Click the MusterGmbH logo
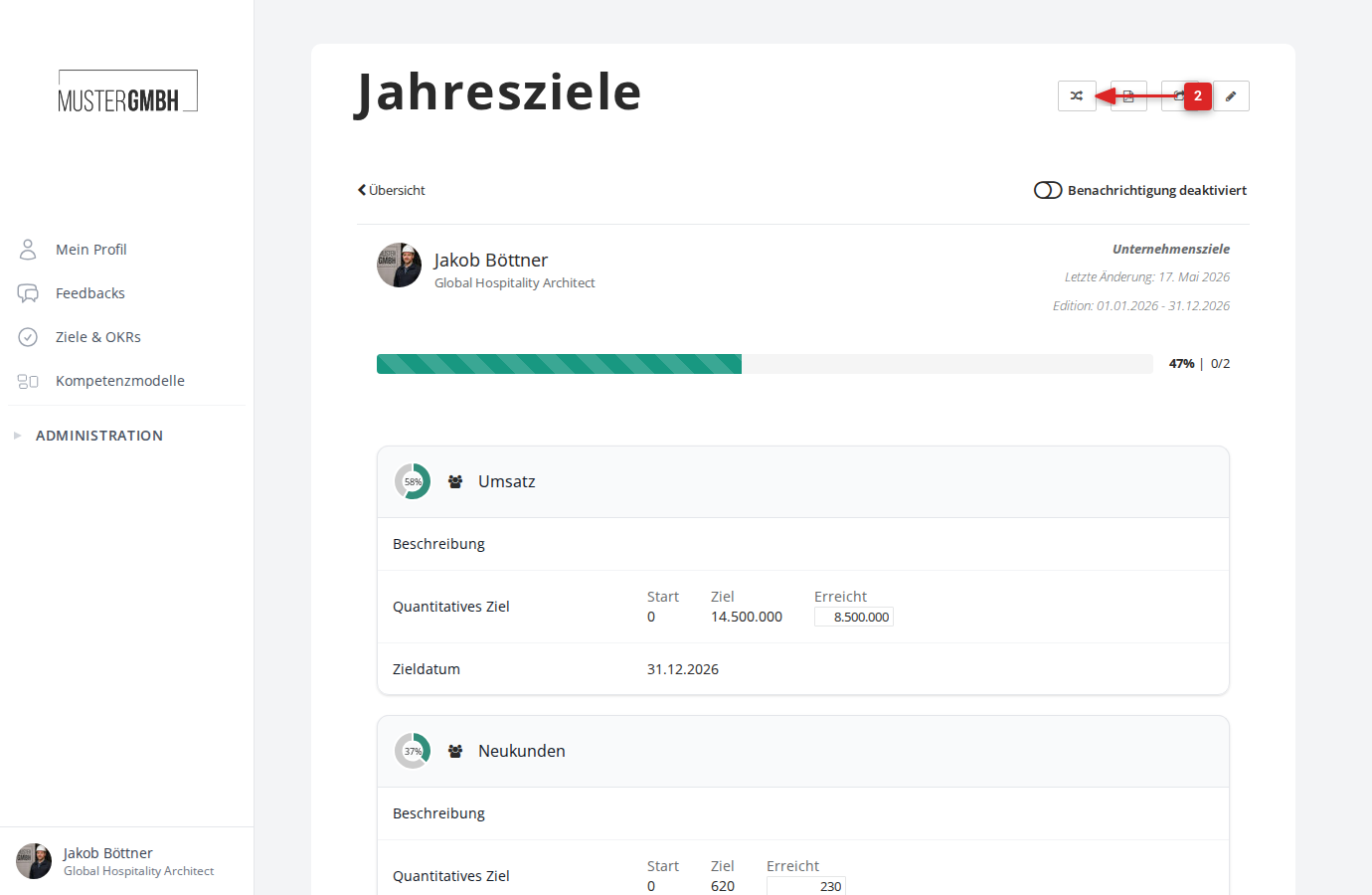Viewport: 1372px width, 895px height. (127, 91)
